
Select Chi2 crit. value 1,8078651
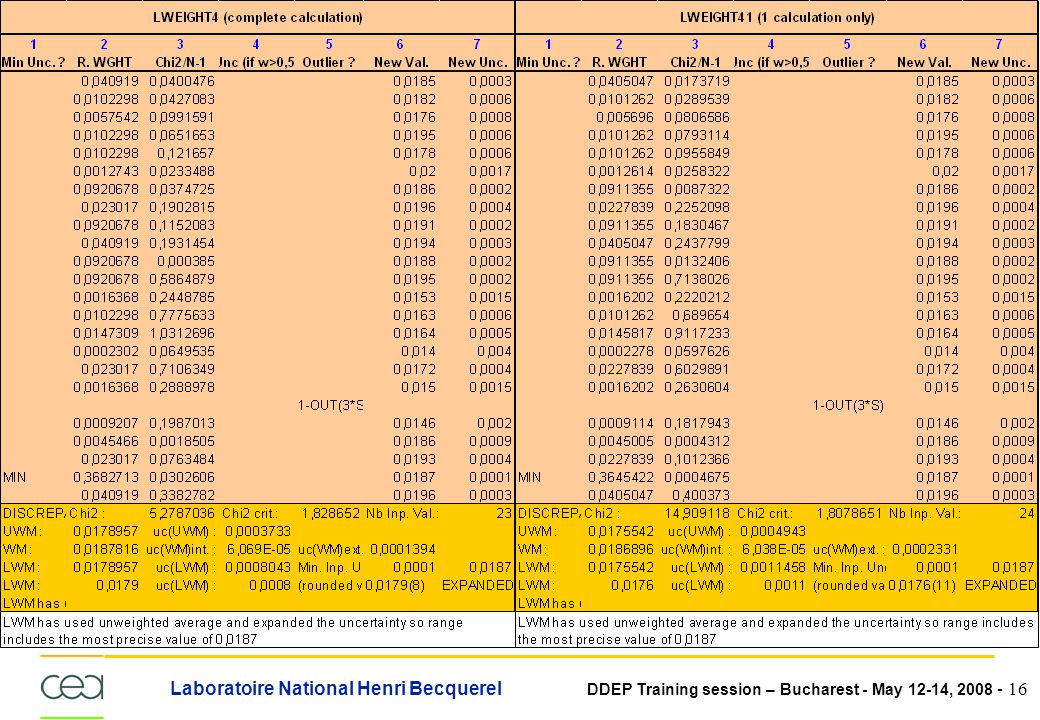(849, 513)
